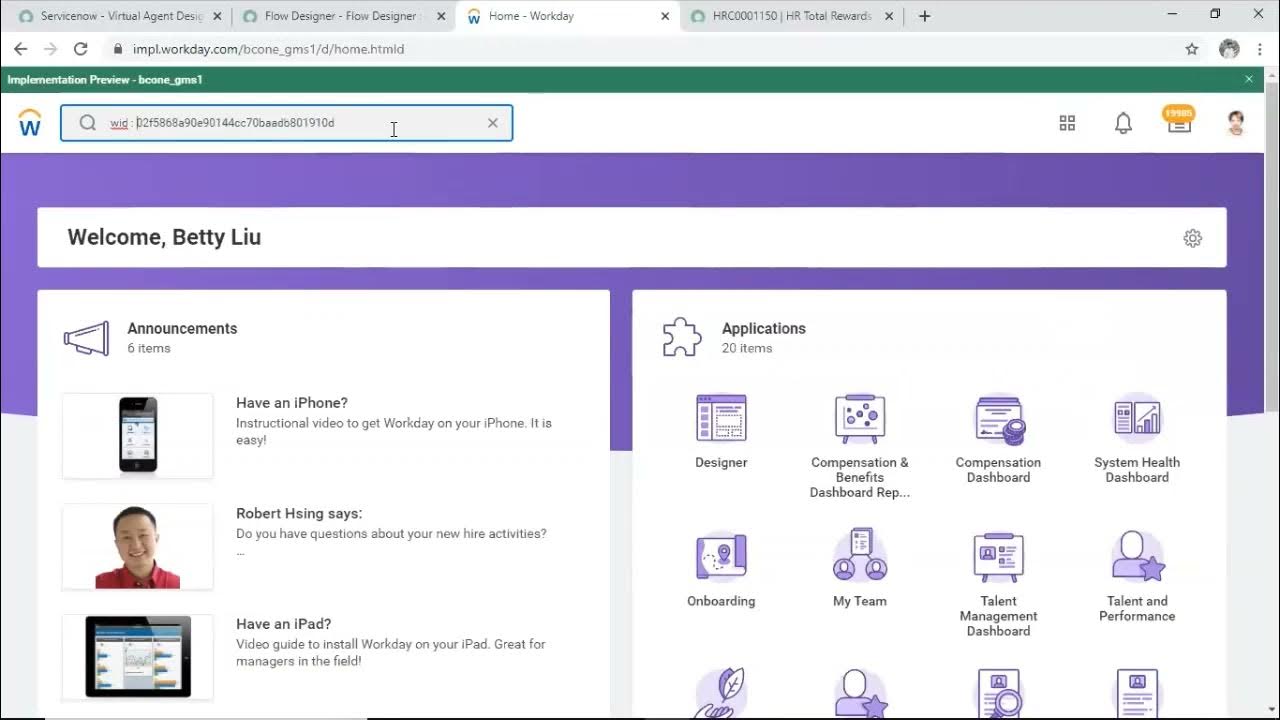Open the inbox icon with 19985 badge
The height and width of the screenshot is (720, 1280).
[x=1179, y=120]
